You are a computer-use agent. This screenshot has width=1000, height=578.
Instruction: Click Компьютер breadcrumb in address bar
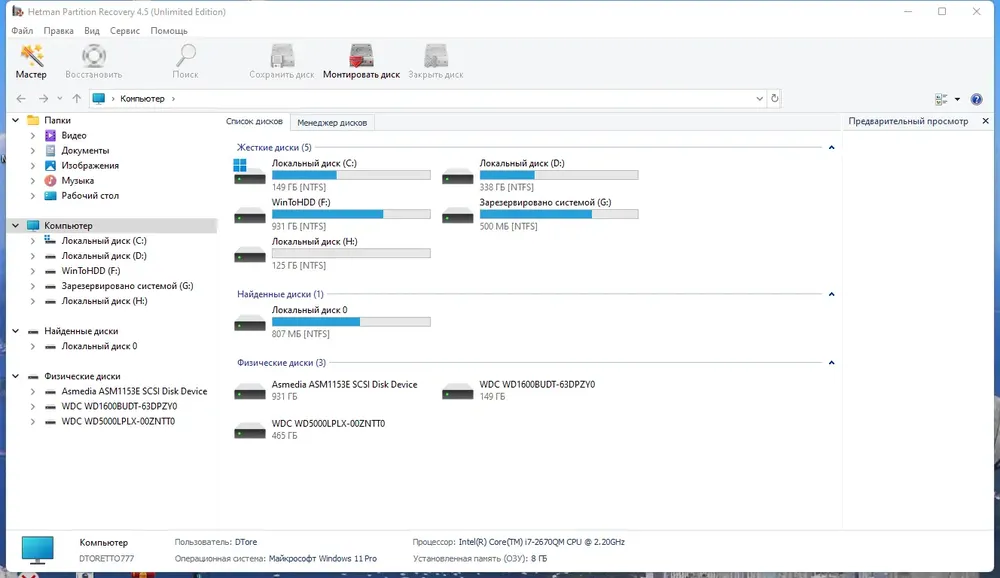(142, 99)
